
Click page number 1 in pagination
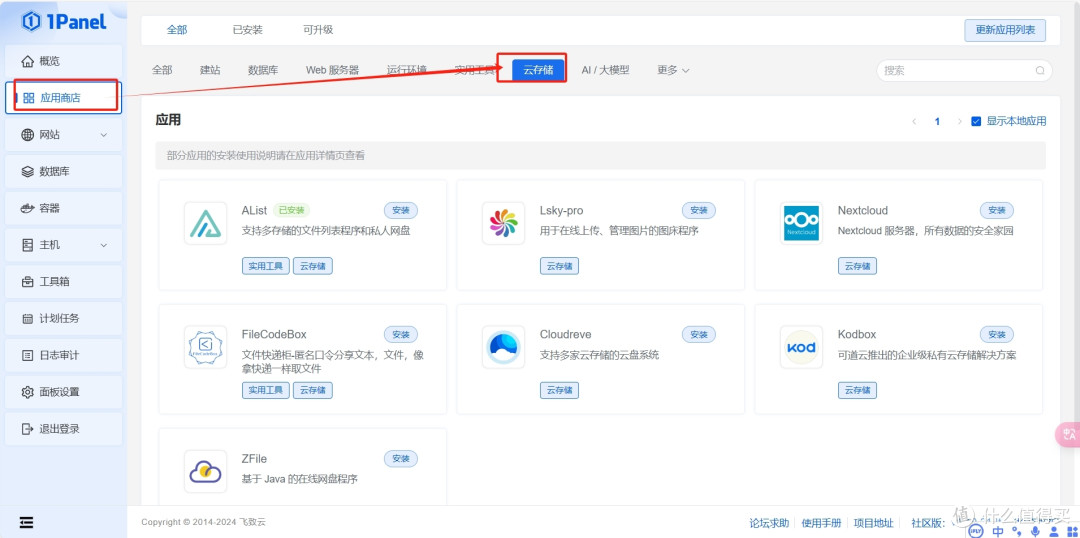(937, 121)
